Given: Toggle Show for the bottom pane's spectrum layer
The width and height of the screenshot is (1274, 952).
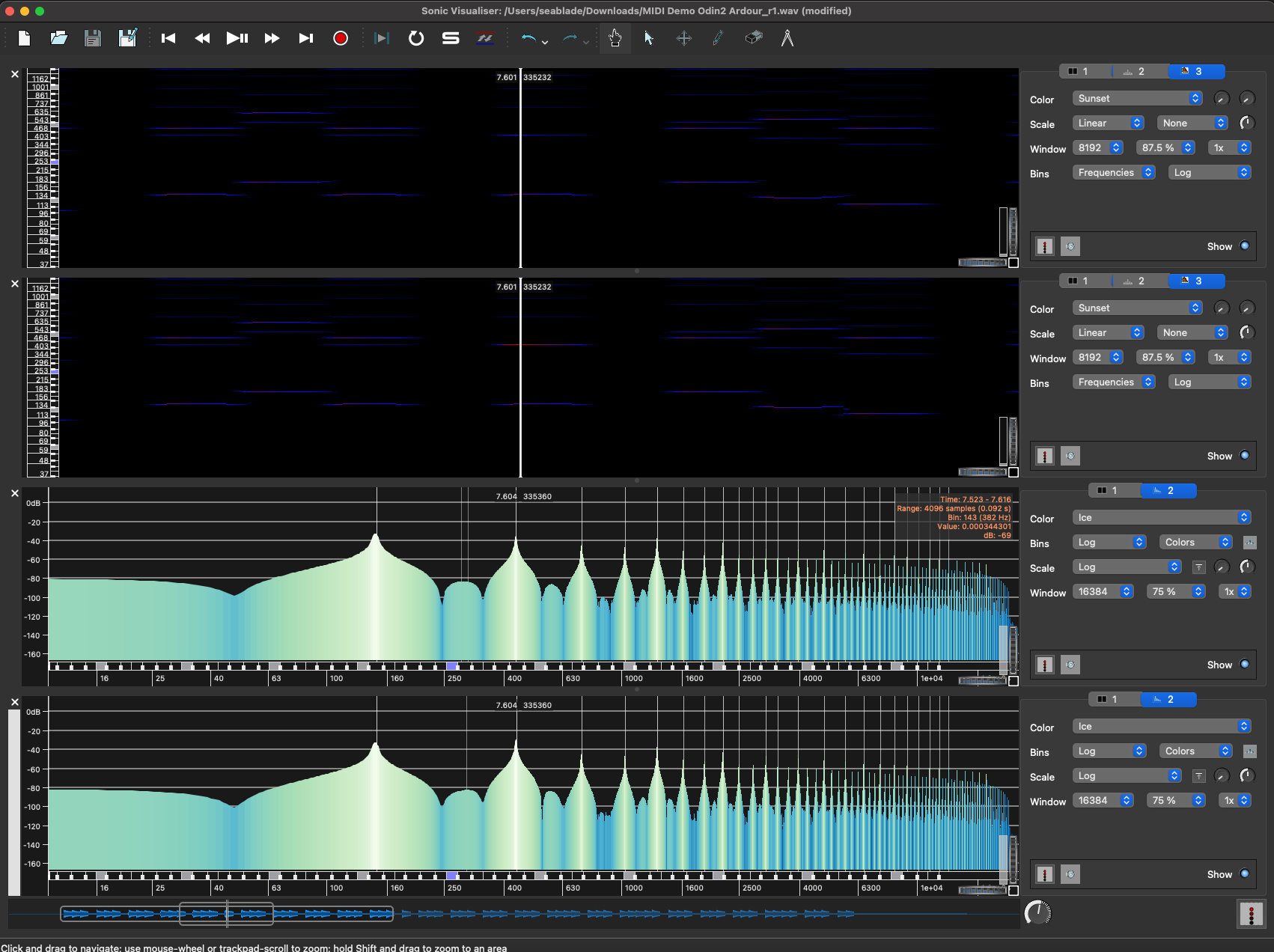Looking at the screenshot, I should click(1245, 874).
